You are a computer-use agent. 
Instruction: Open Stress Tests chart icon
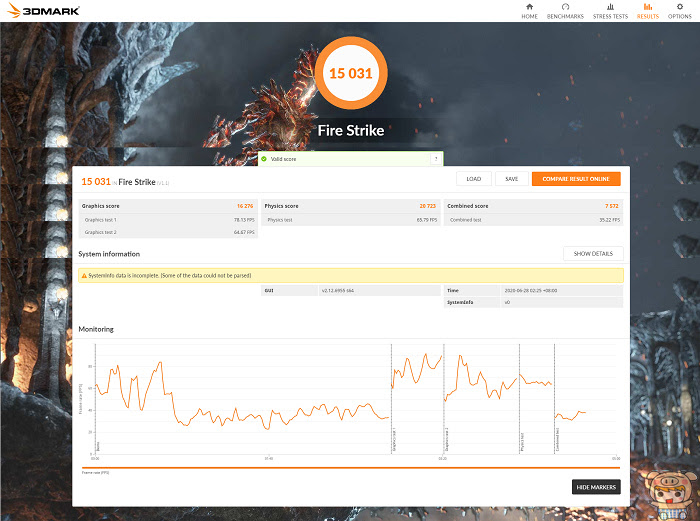pos(610,7)
